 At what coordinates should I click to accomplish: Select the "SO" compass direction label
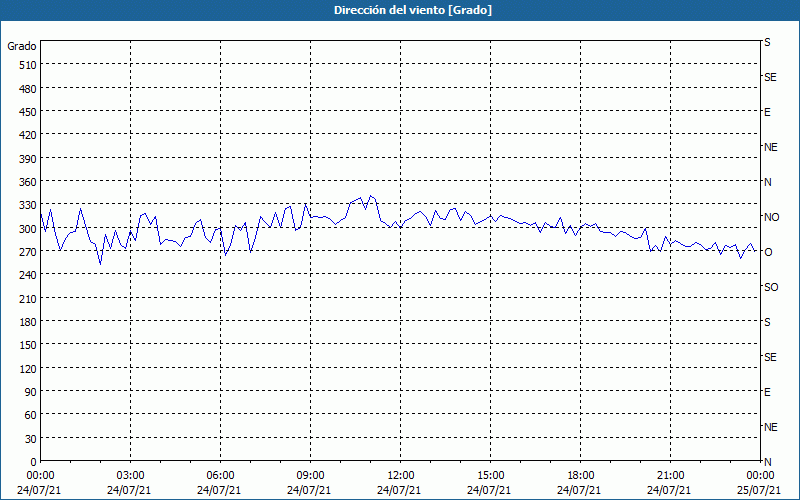point(771,287)
